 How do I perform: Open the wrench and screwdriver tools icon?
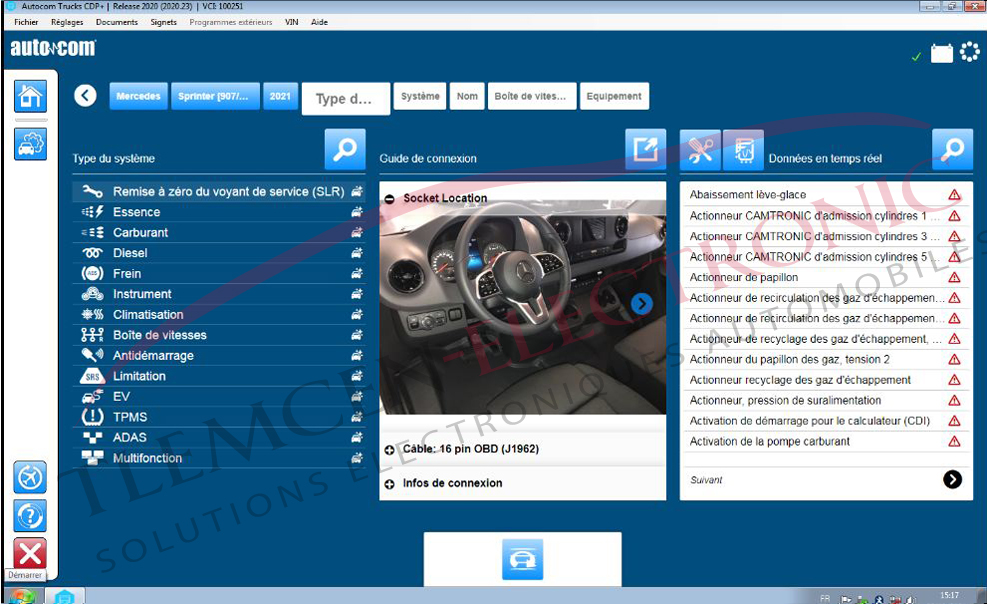(x=700, y=150)
